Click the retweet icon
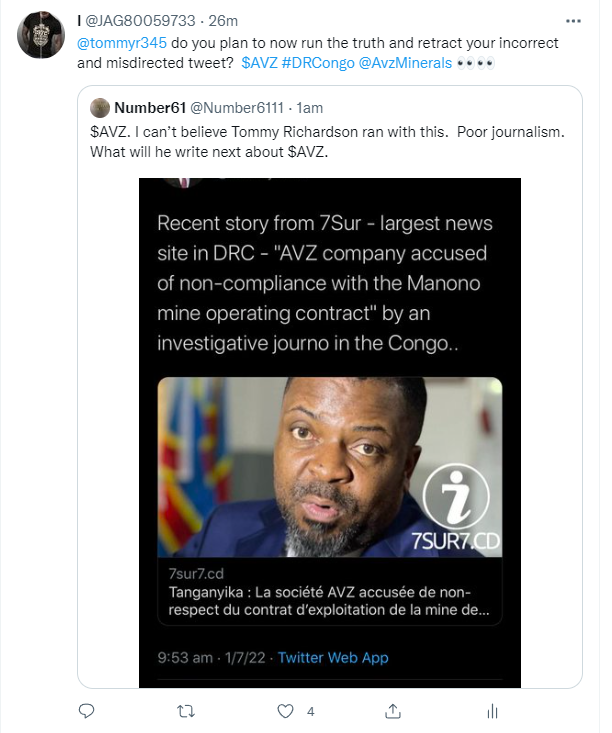This screenshot has height=733, width=612. pos(186,712)
